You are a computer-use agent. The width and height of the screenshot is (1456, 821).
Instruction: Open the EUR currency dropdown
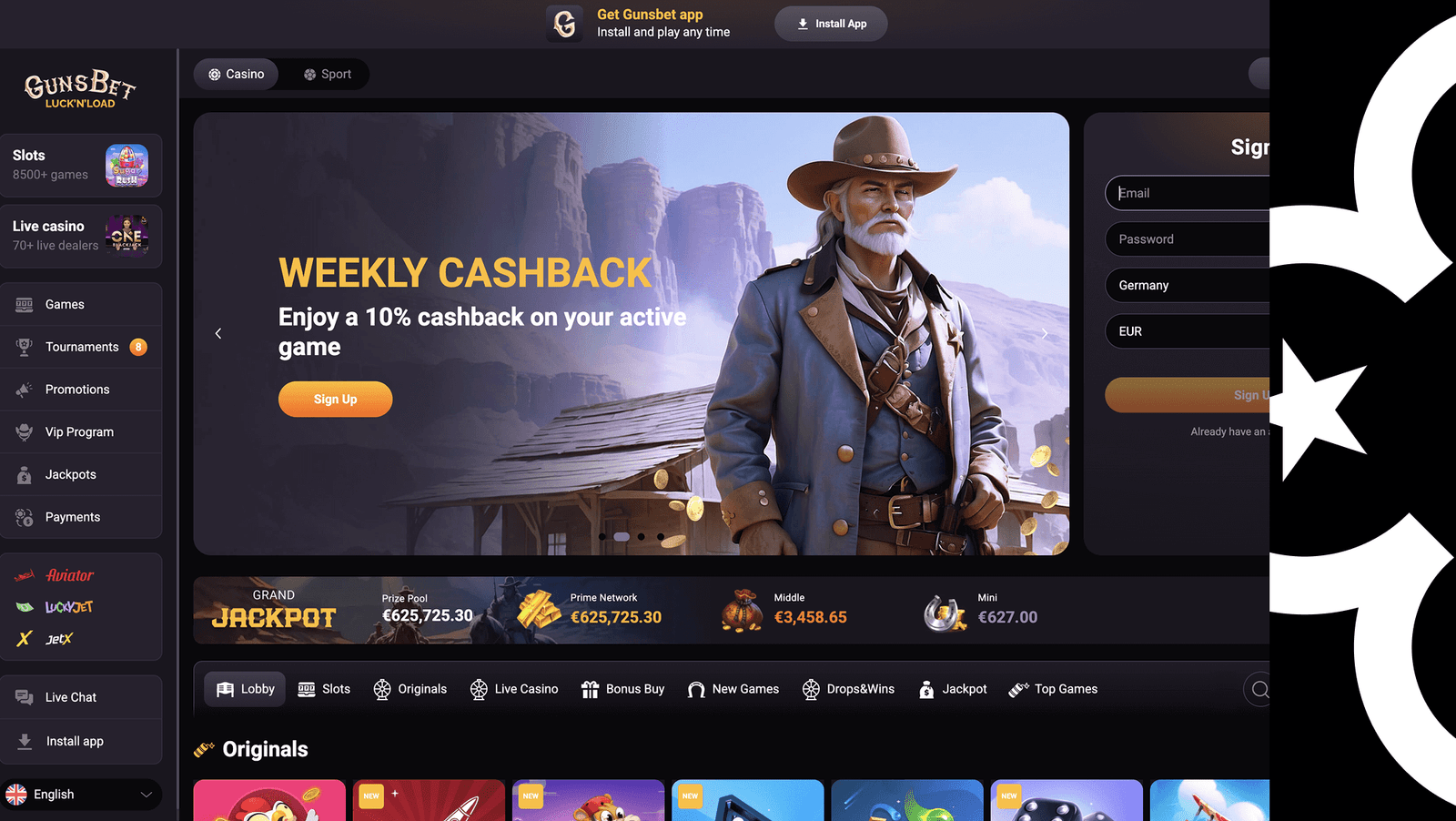[x=1188, y=331]
